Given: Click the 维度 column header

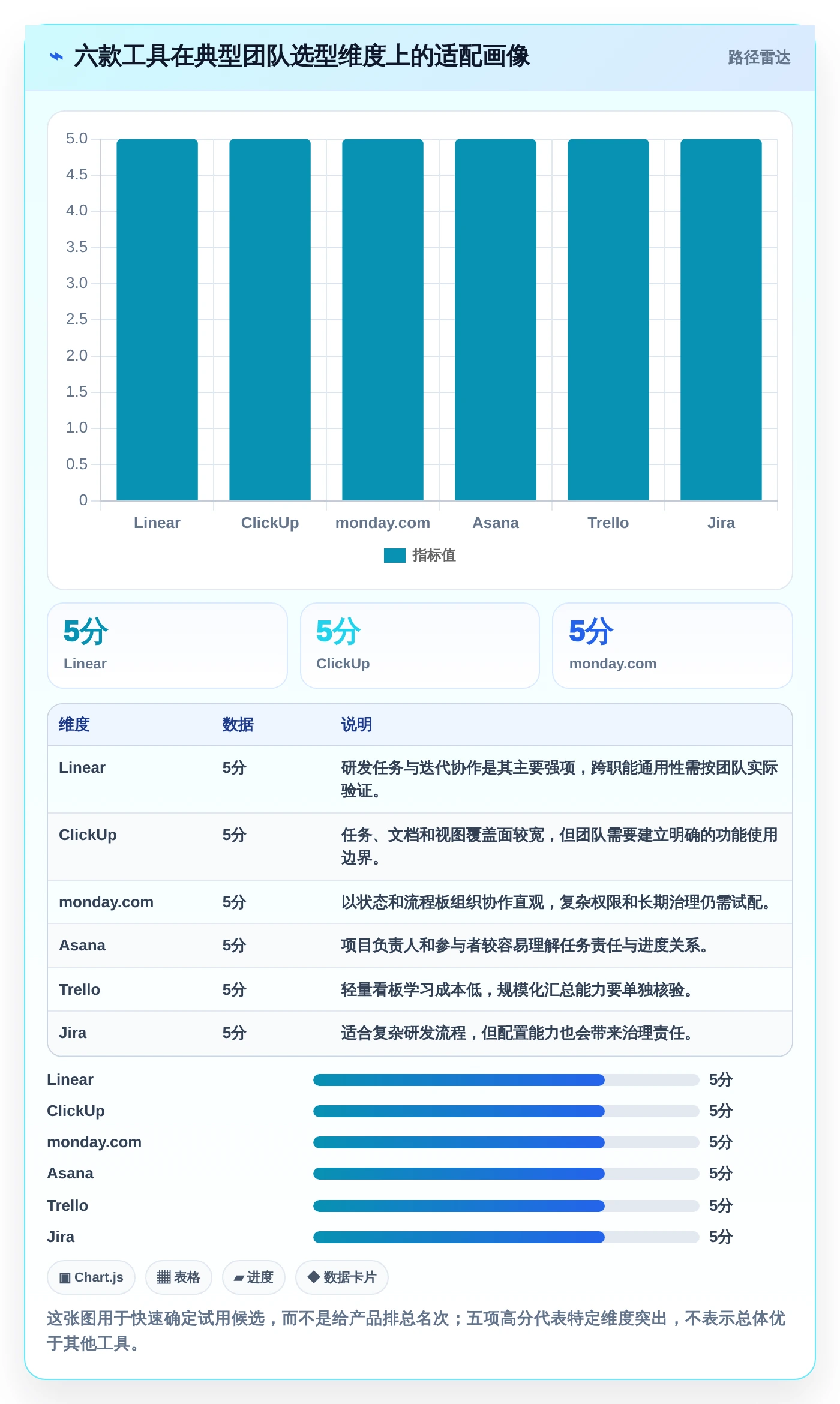Looking at the screenshot, I should 74,725.
